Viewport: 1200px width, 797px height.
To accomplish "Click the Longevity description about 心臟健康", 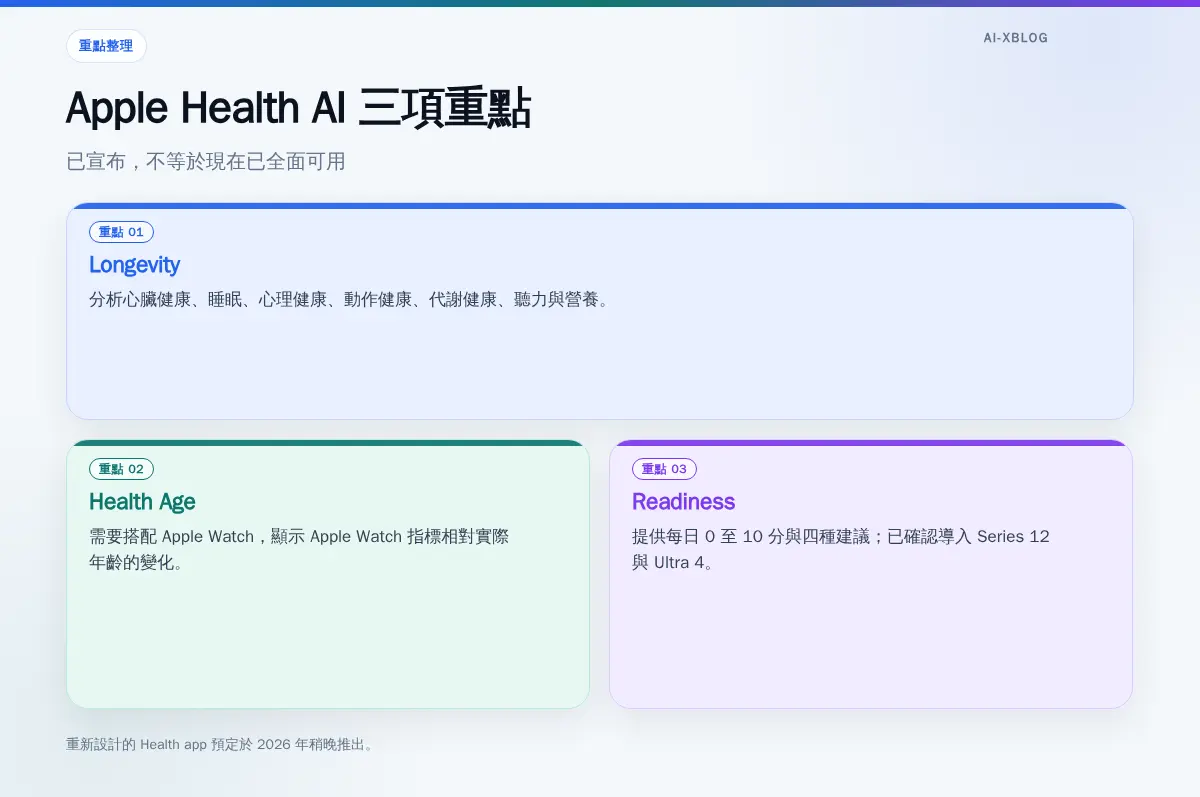I will coord(348,299).
